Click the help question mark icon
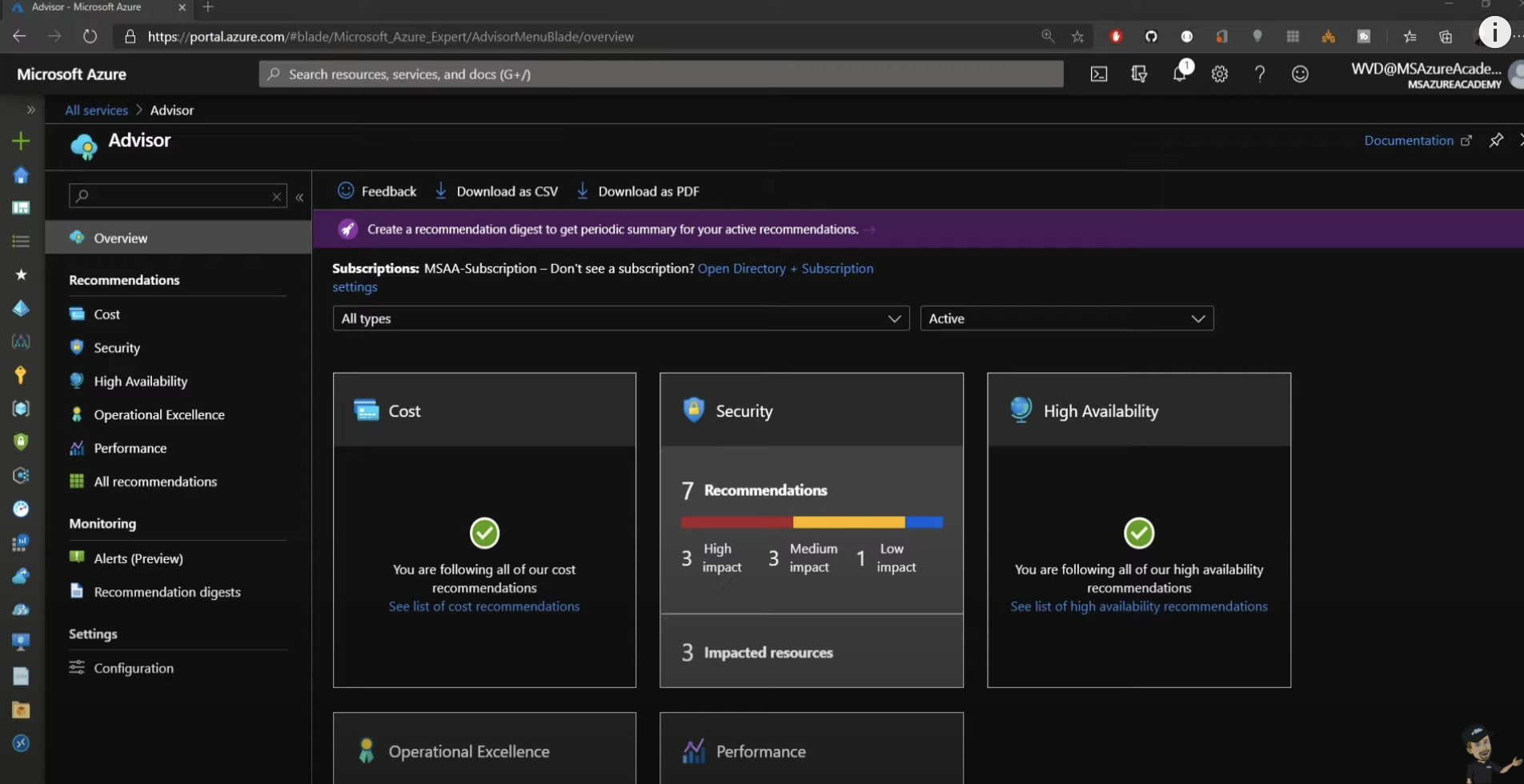 point(1260,74)
